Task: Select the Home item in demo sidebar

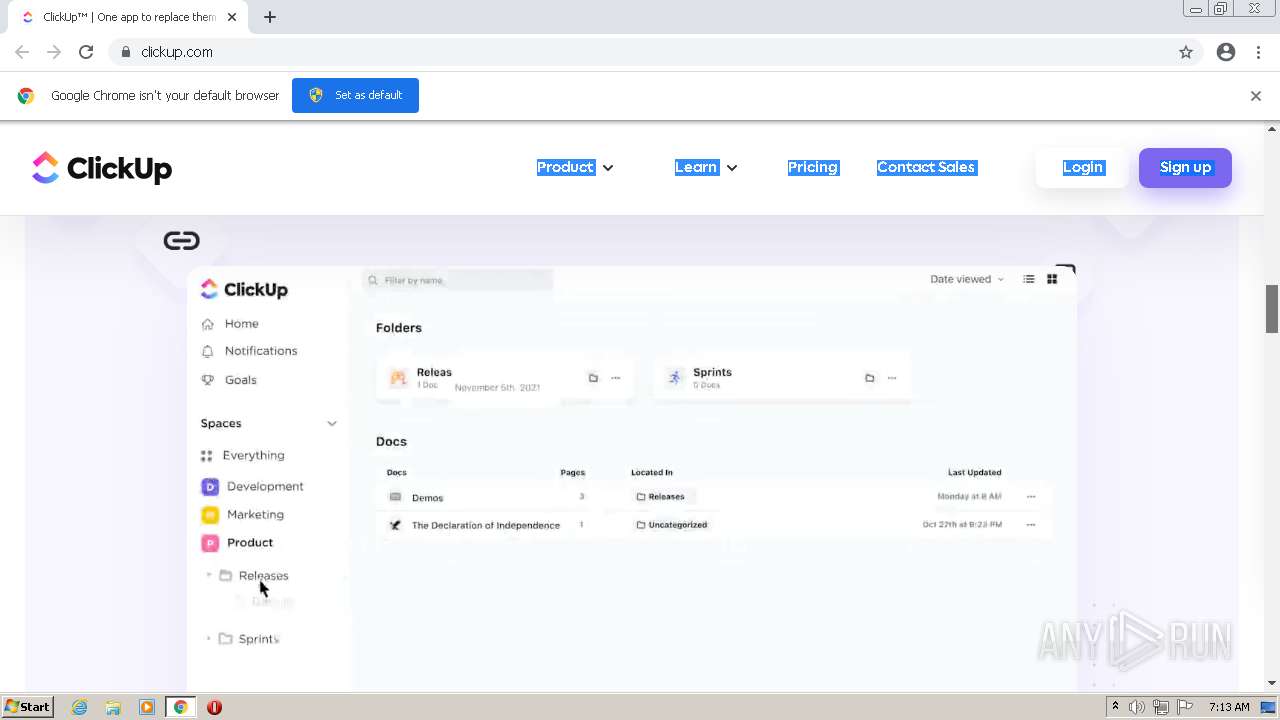Action: pyautogui.click(x=231, y=324)
